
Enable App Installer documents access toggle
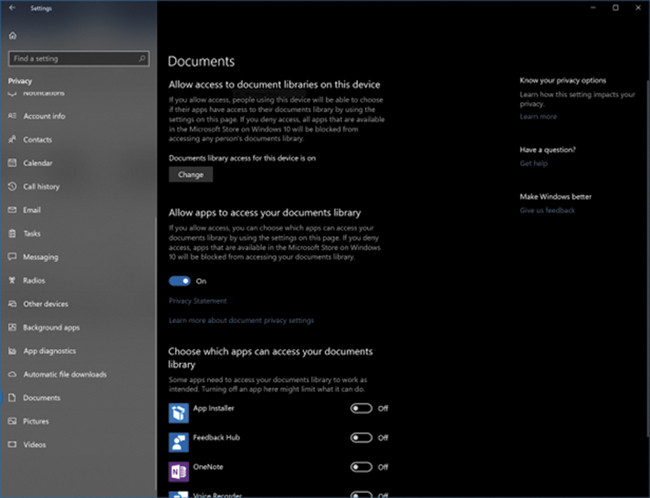(361, 408)
